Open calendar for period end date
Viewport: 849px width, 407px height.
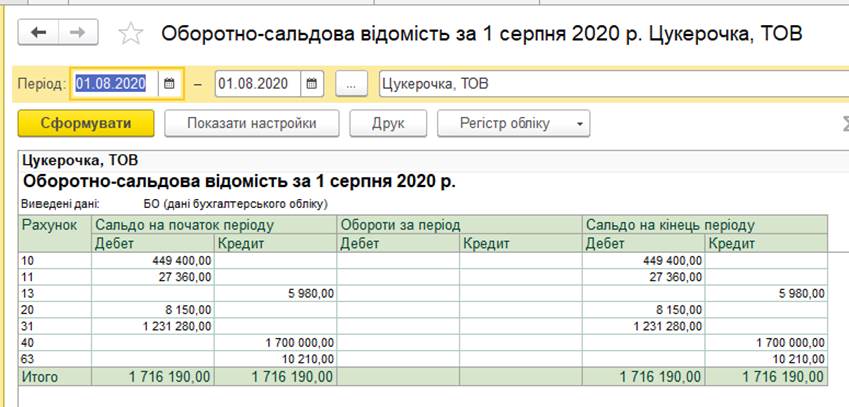[313, 84]
